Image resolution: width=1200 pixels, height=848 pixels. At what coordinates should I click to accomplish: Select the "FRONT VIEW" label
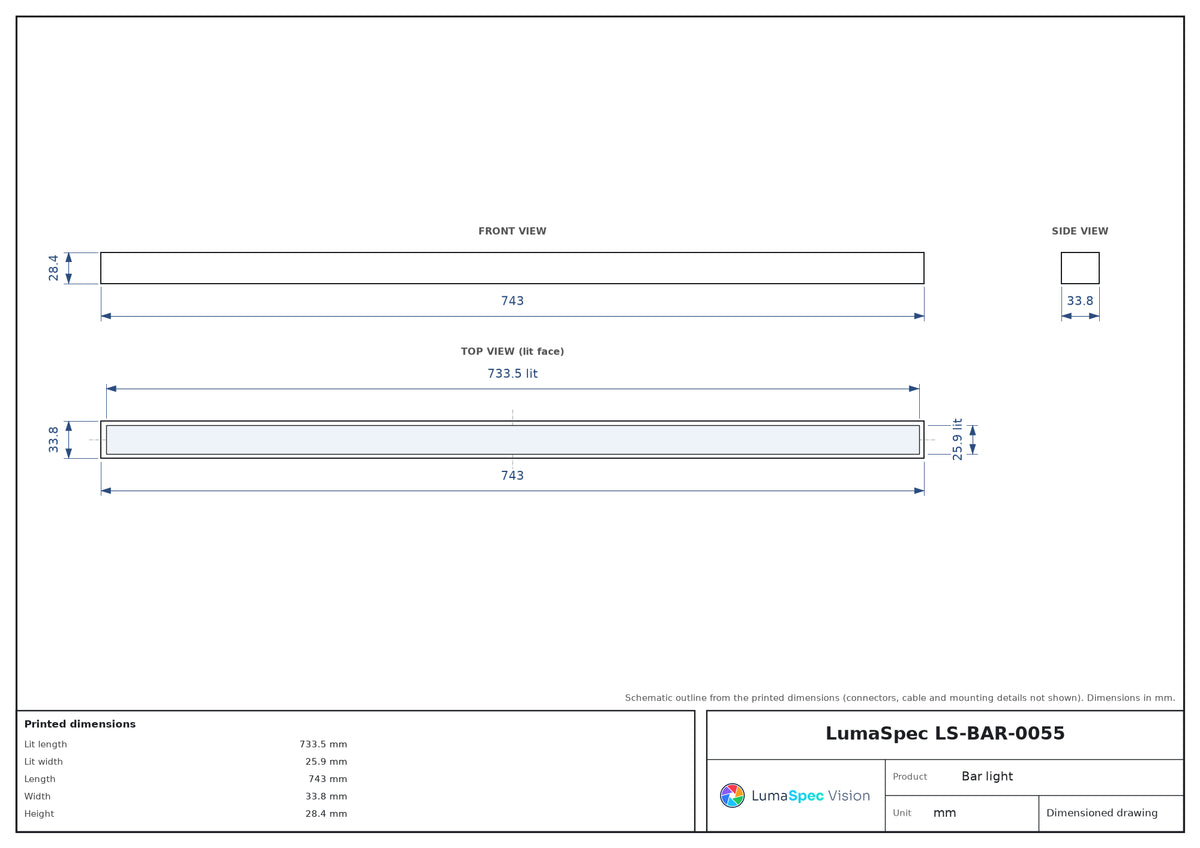(512, 231)
